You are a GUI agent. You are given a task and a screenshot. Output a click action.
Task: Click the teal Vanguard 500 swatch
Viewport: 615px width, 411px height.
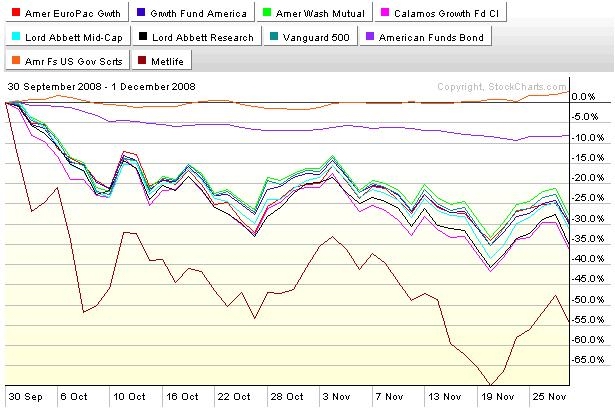tap(274, 36)
